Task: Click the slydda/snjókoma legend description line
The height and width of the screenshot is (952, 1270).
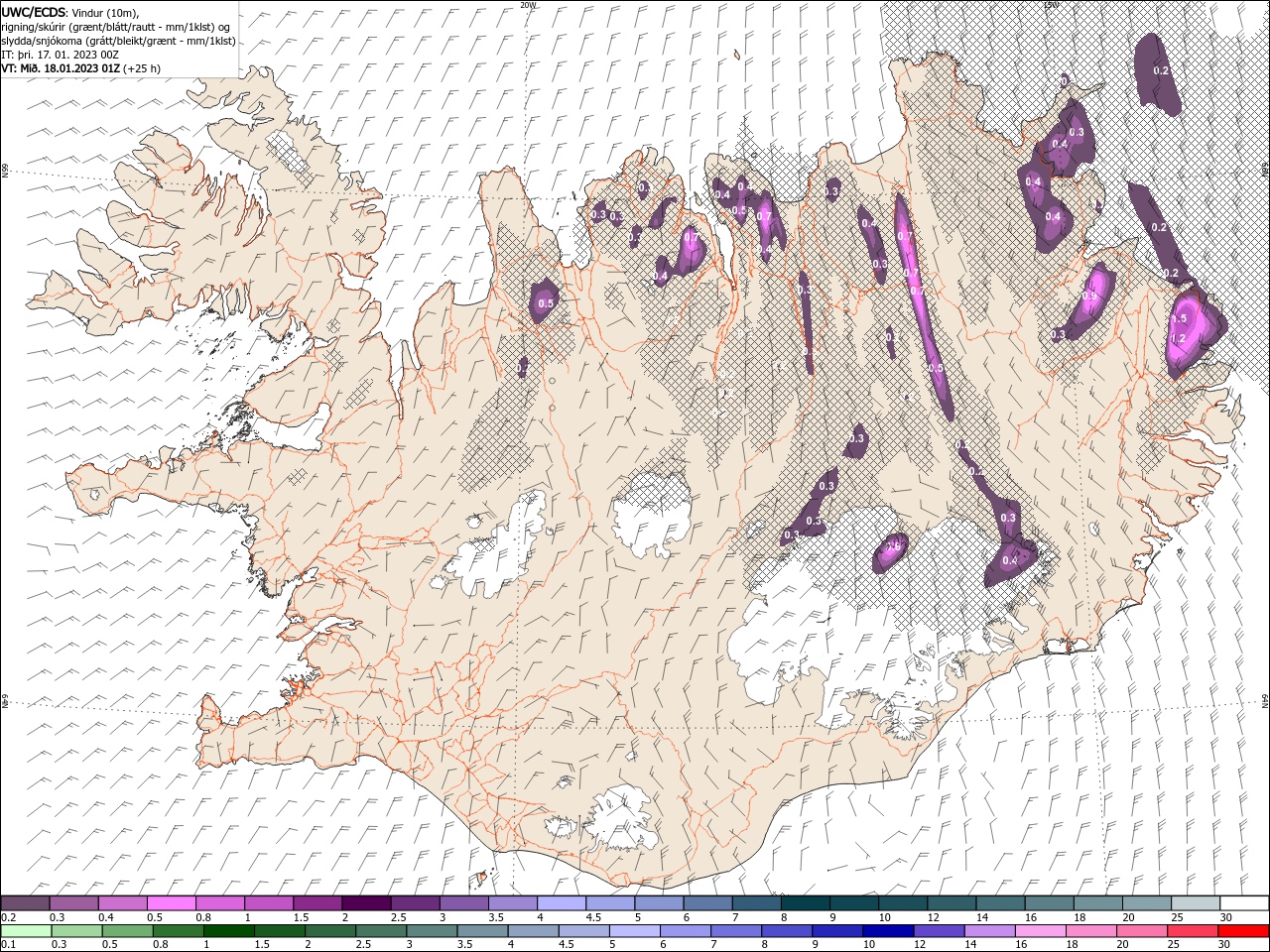Action: tap(119, 41)
